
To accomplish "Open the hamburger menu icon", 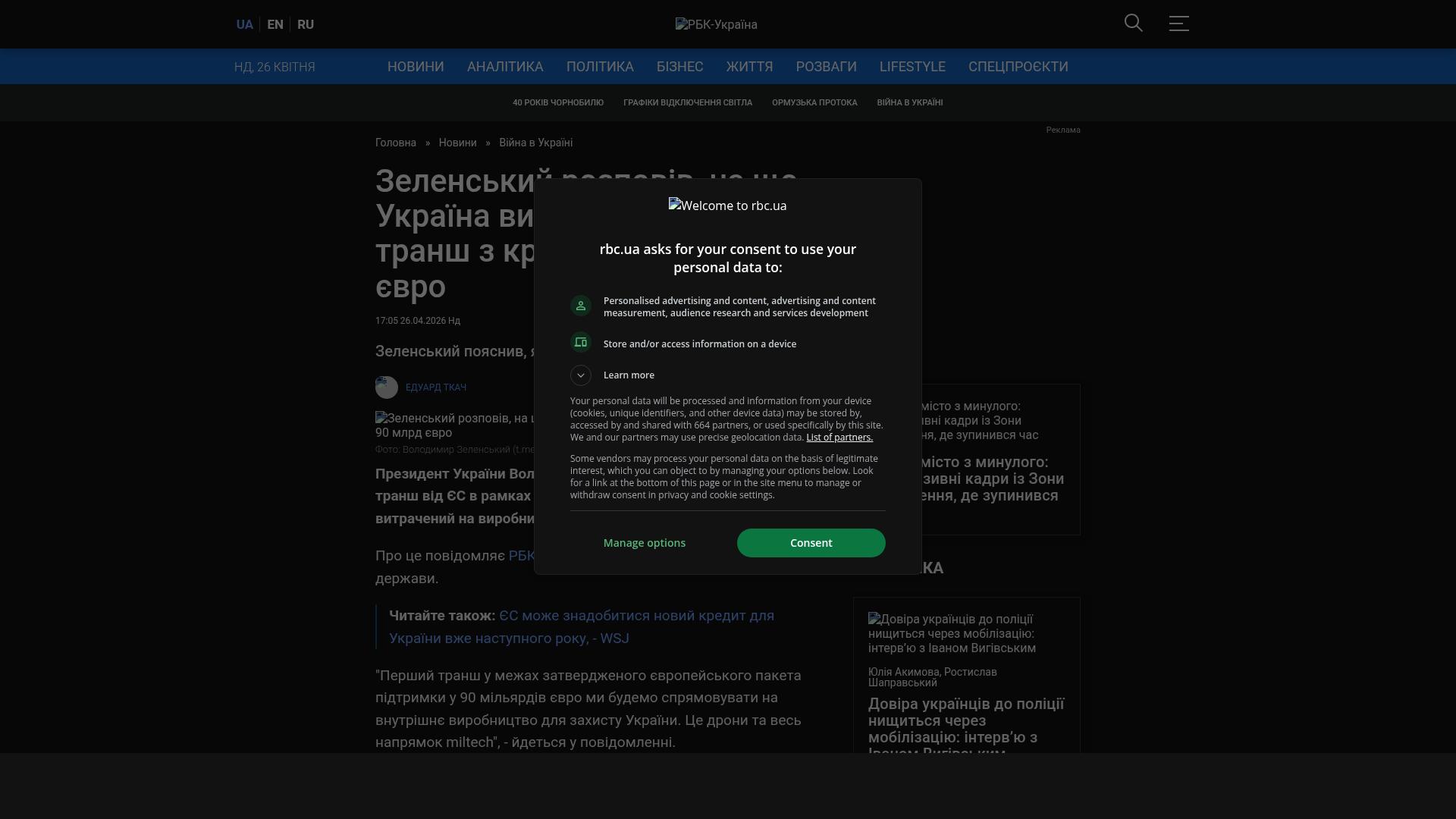I will point(1178,24).
